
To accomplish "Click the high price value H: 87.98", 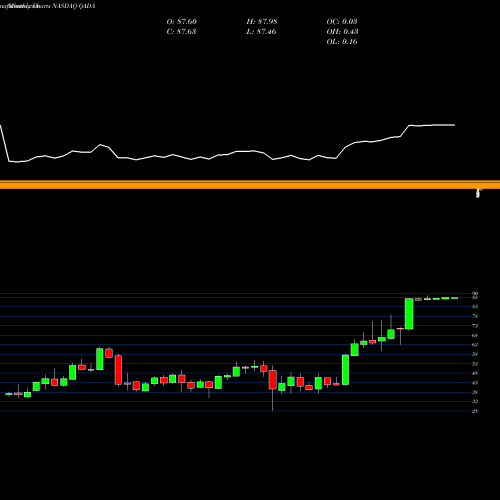I will tap(262, 21).
